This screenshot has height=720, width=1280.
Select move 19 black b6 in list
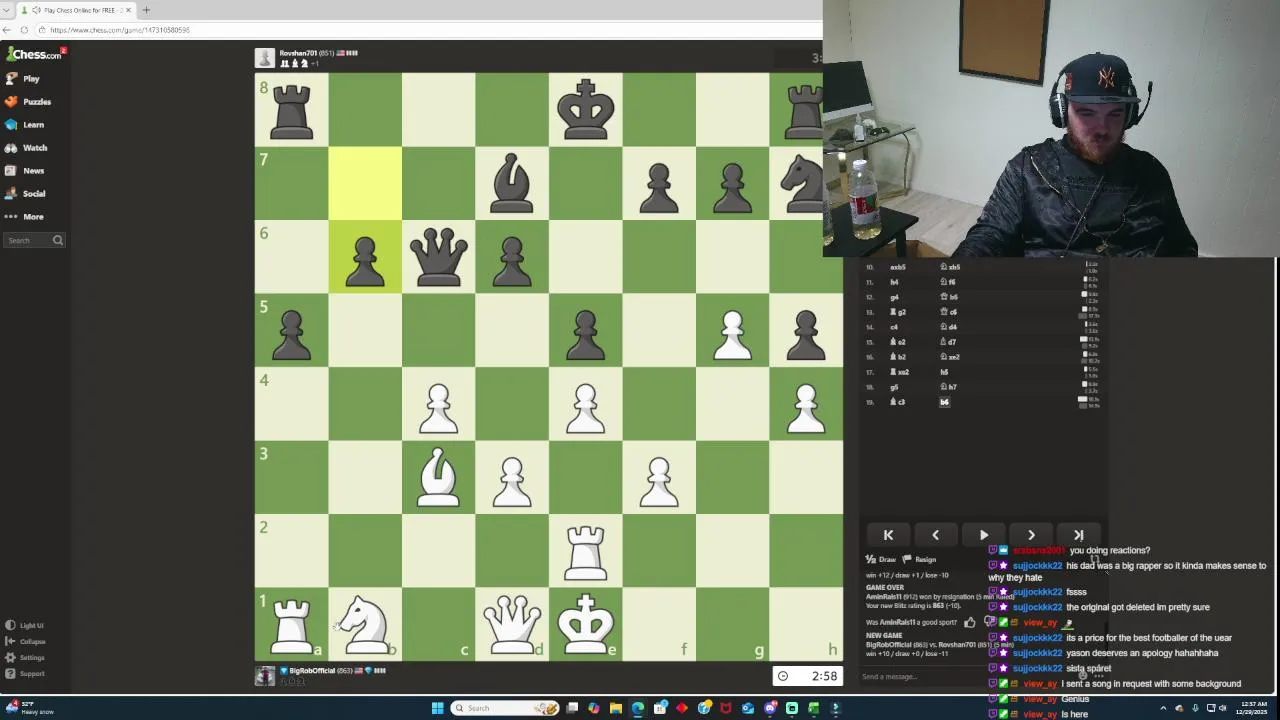944,402
